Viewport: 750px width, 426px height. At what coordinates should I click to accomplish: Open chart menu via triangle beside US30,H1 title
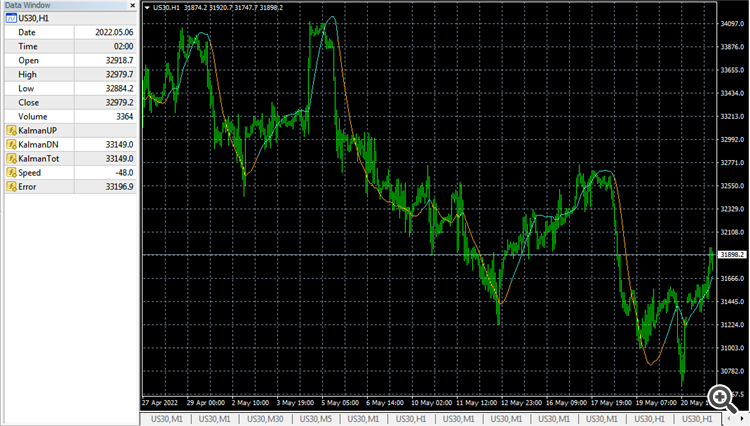147,8
